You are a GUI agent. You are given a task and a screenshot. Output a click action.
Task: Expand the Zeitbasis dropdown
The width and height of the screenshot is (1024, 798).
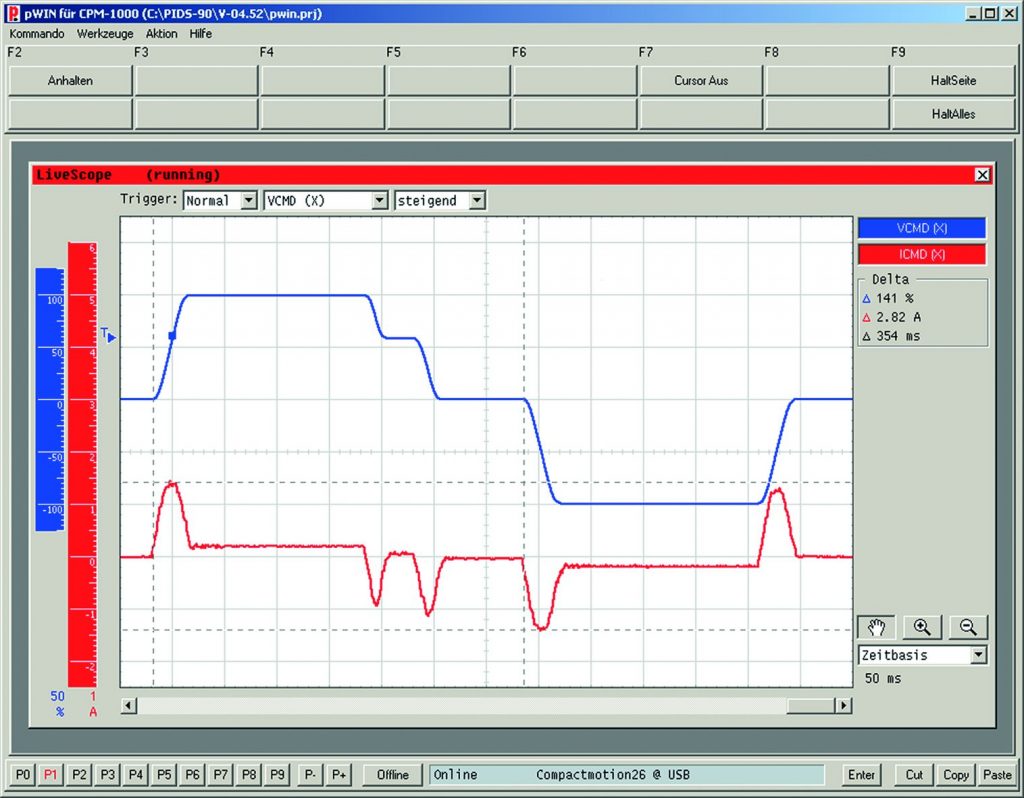pos(978,655)
